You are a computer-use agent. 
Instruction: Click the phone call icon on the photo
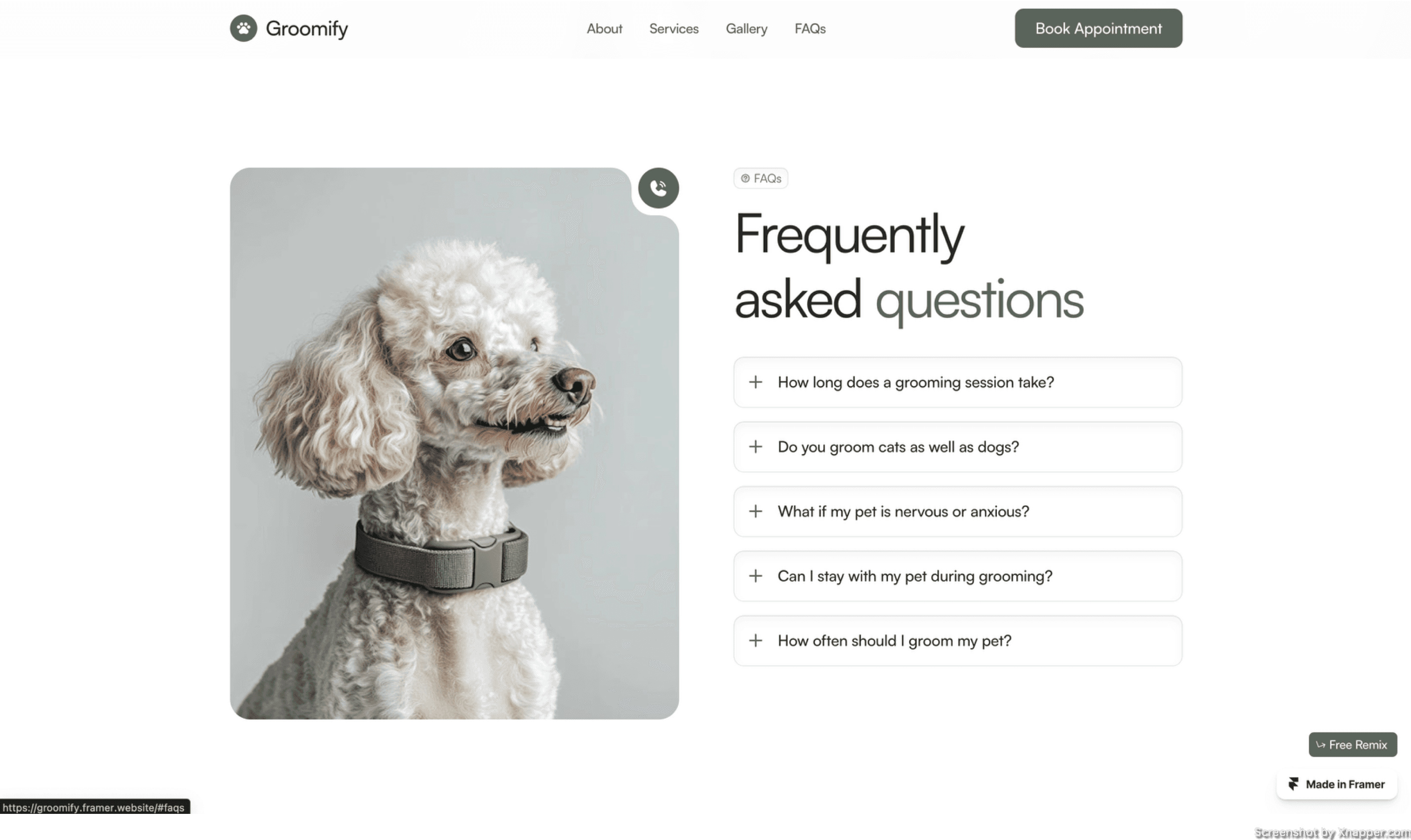point(658,188)
